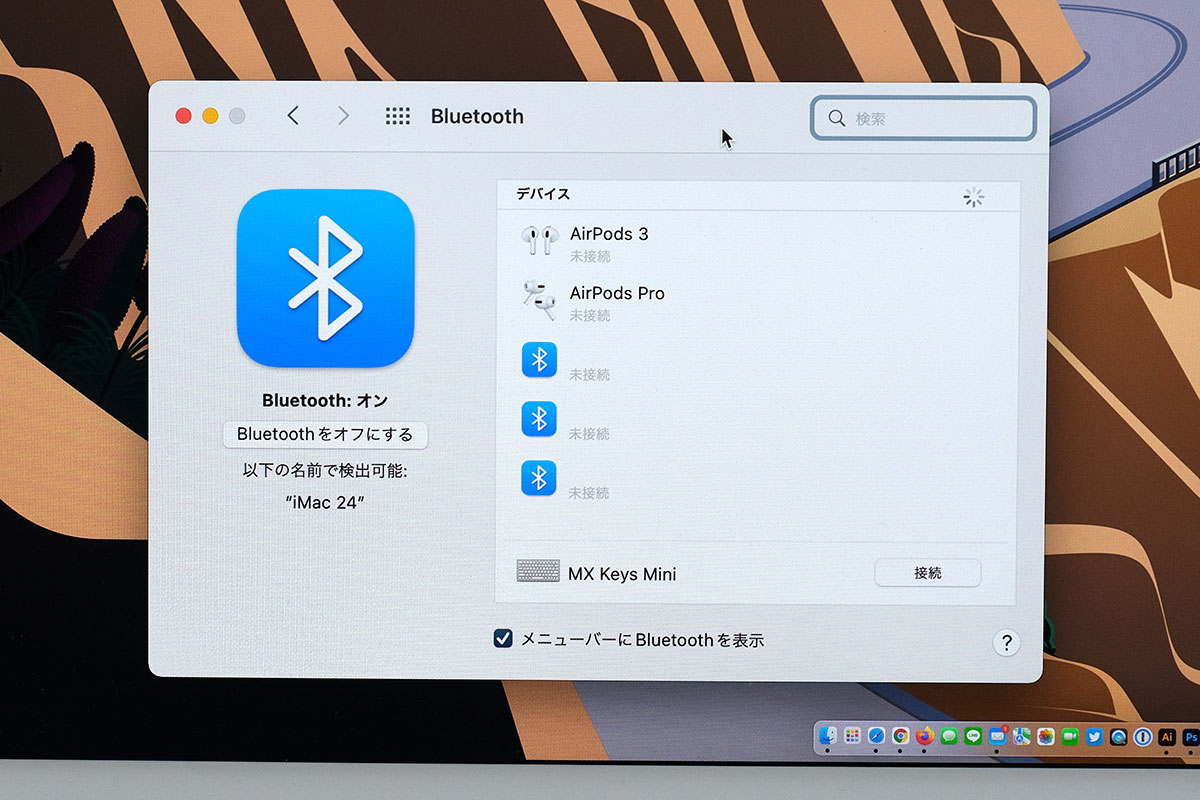Launch Safari from the Dock
This screenshot has width=1200, height=800.
(x=877, y=736)
